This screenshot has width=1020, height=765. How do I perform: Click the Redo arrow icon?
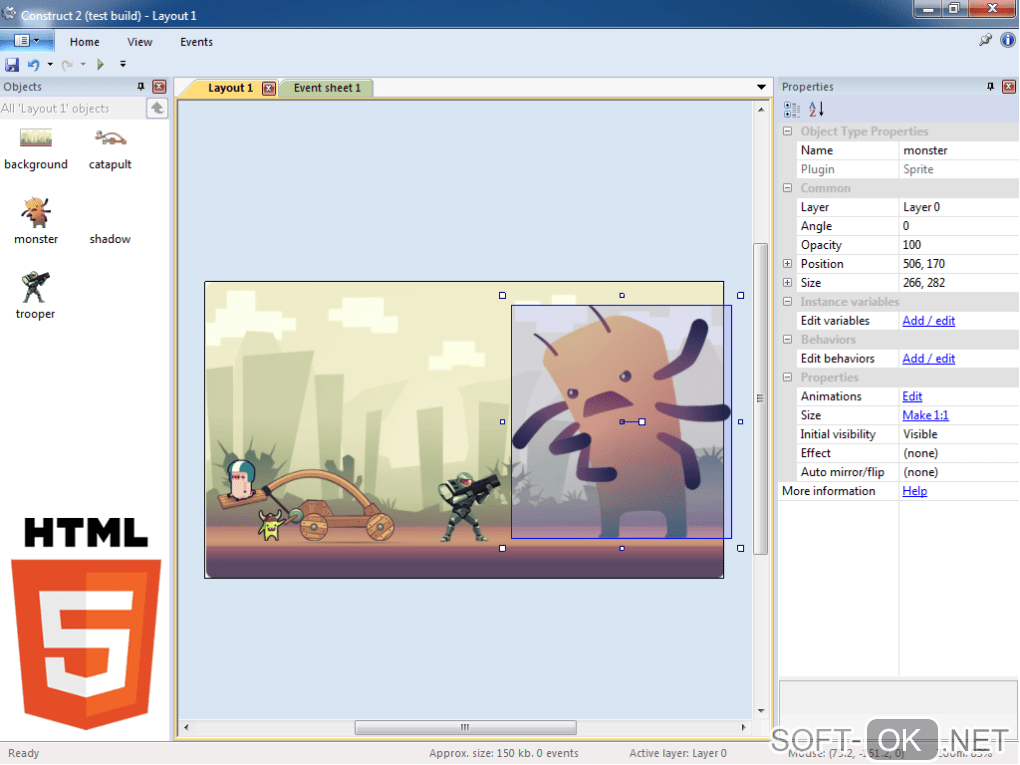66,64
